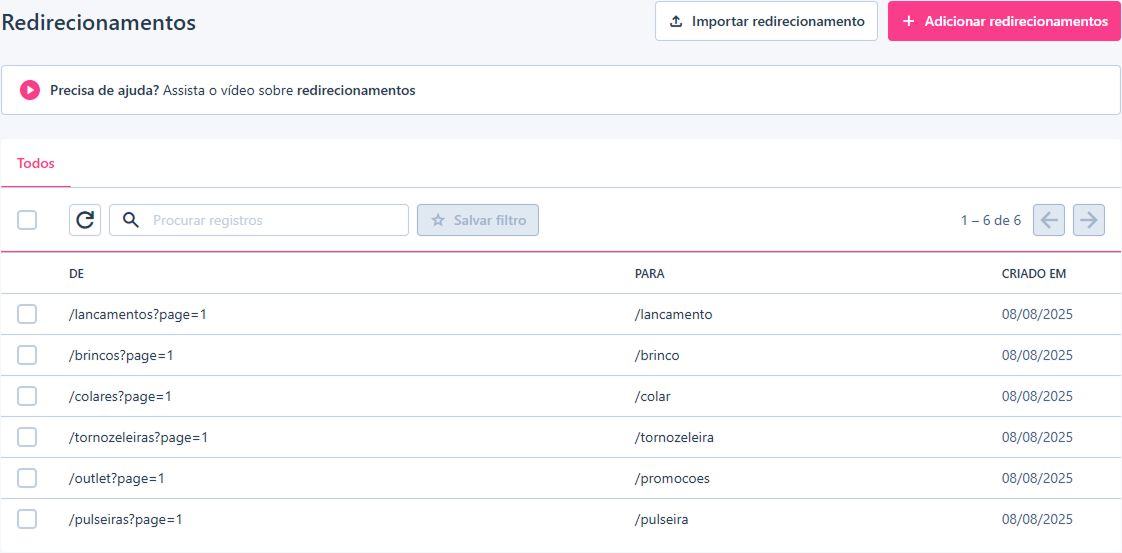Click the refresh records icon

[x=84, y=220]
